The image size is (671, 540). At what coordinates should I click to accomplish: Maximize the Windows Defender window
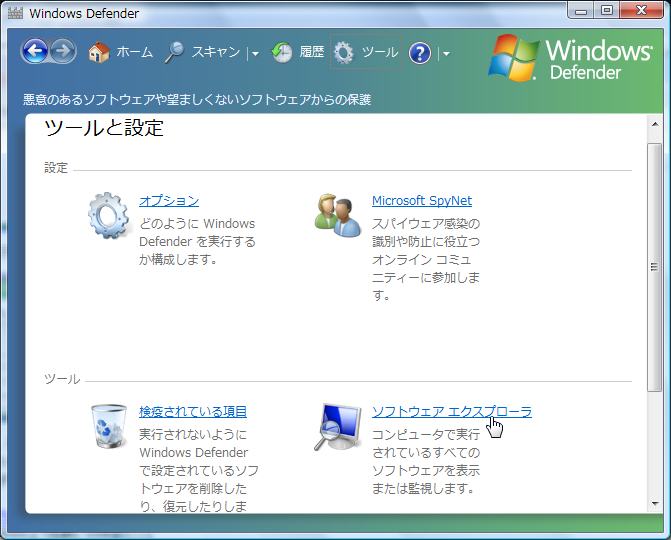[606, 11]
